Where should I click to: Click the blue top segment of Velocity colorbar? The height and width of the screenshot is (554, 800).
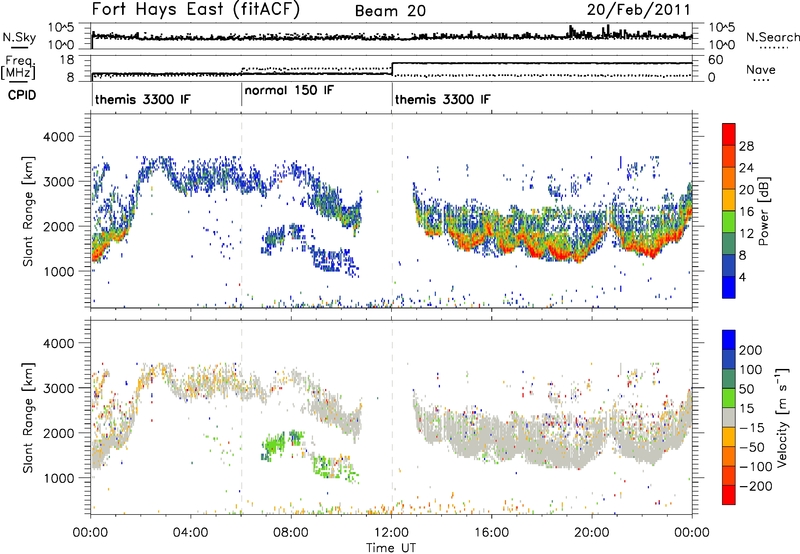[x=729, y=340]
